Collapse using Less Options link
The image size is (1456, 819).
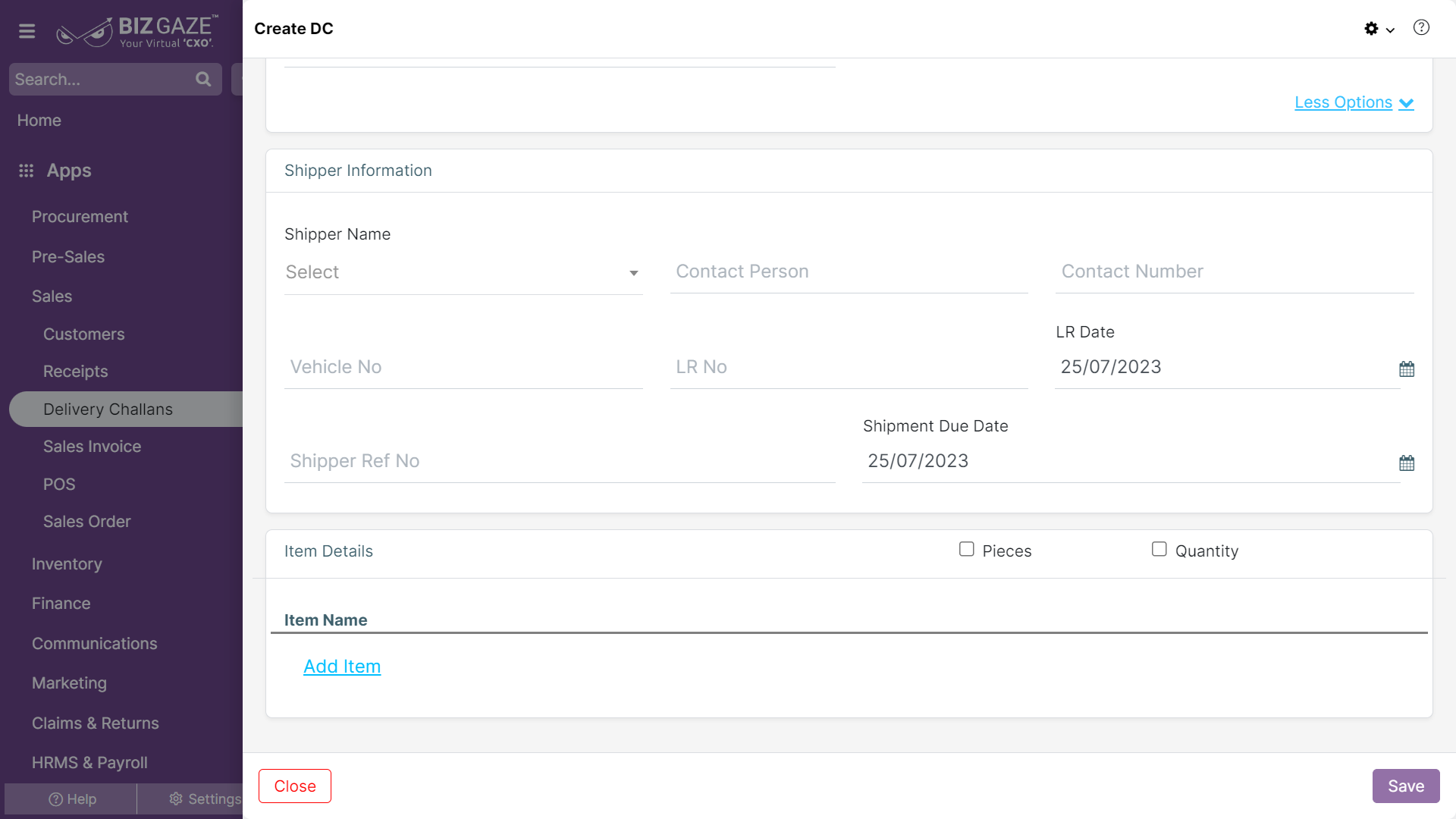tap(1354, 102)
